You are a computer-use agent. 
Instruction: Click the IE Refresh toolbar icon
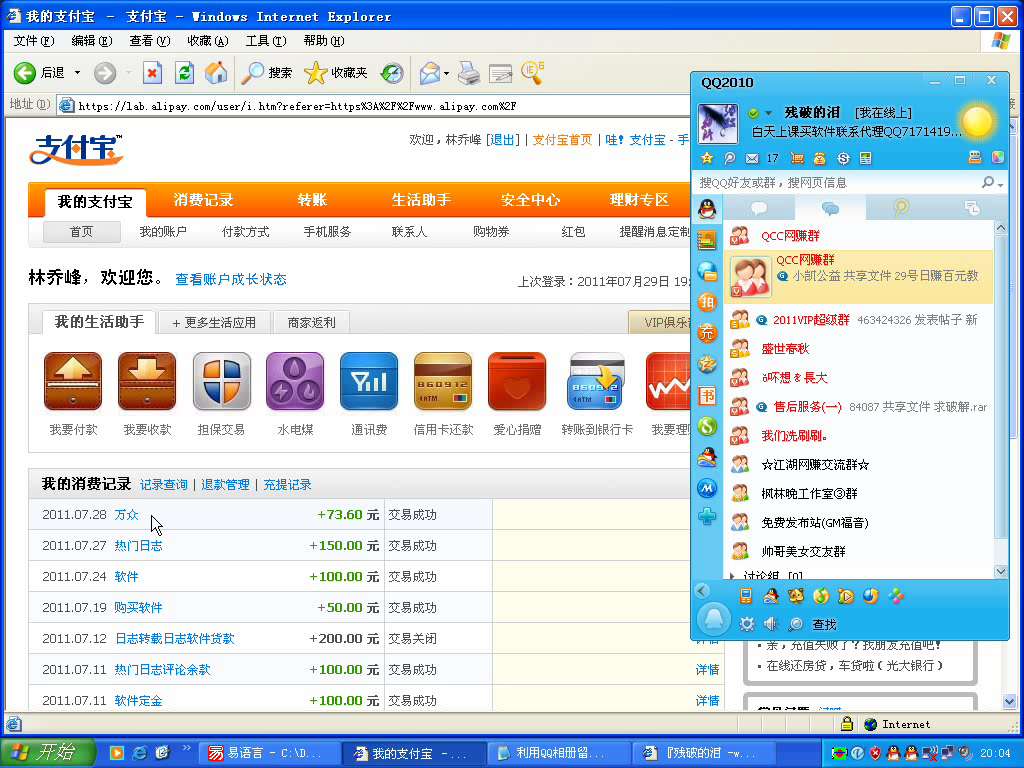click(x=184, y=73)
